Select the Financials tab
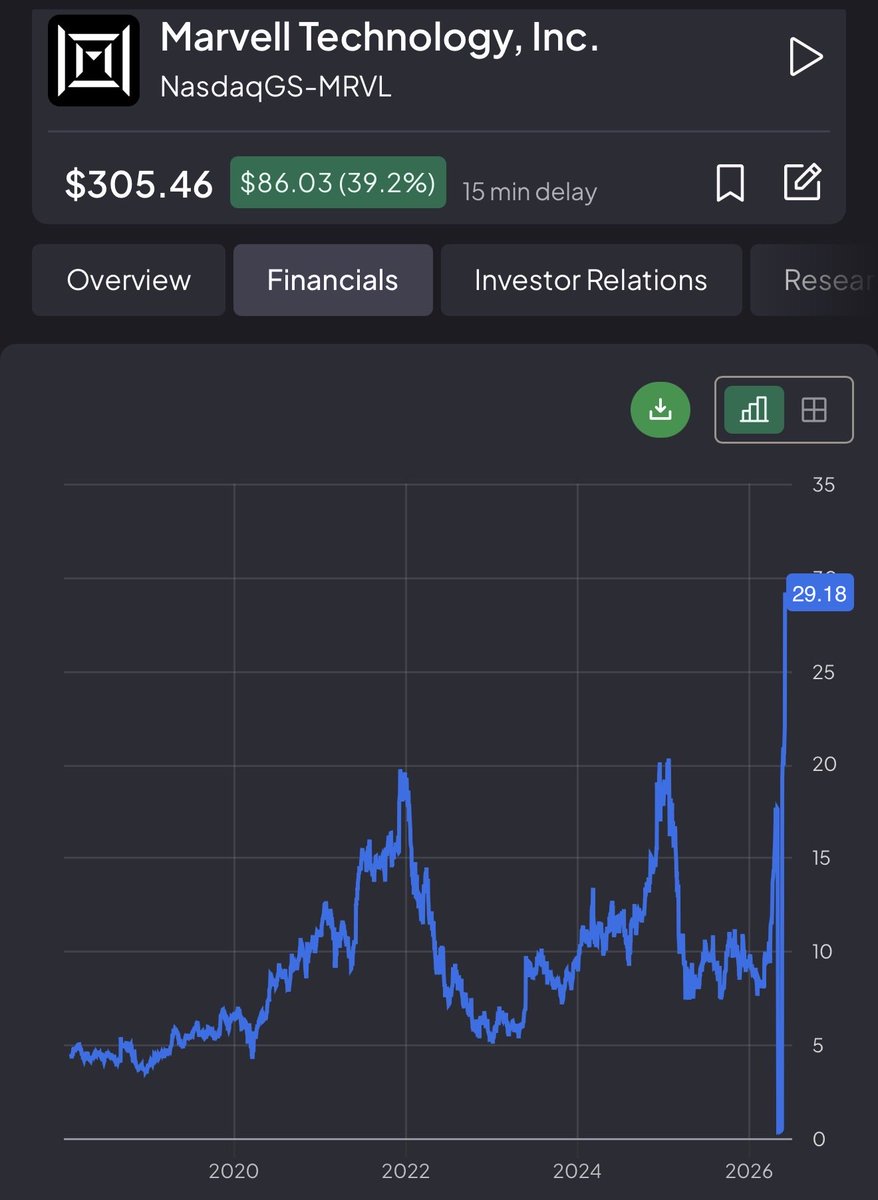This screenshot has width=878, height=1200. click(333, 280)
